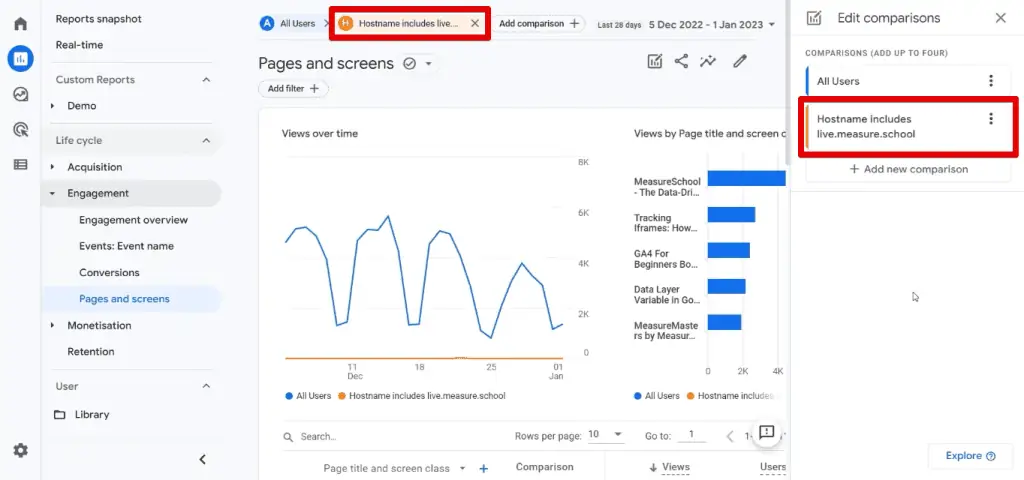Open the Real-time report
The height and width of the screenshot is (480, 1024).
[79, 45]
